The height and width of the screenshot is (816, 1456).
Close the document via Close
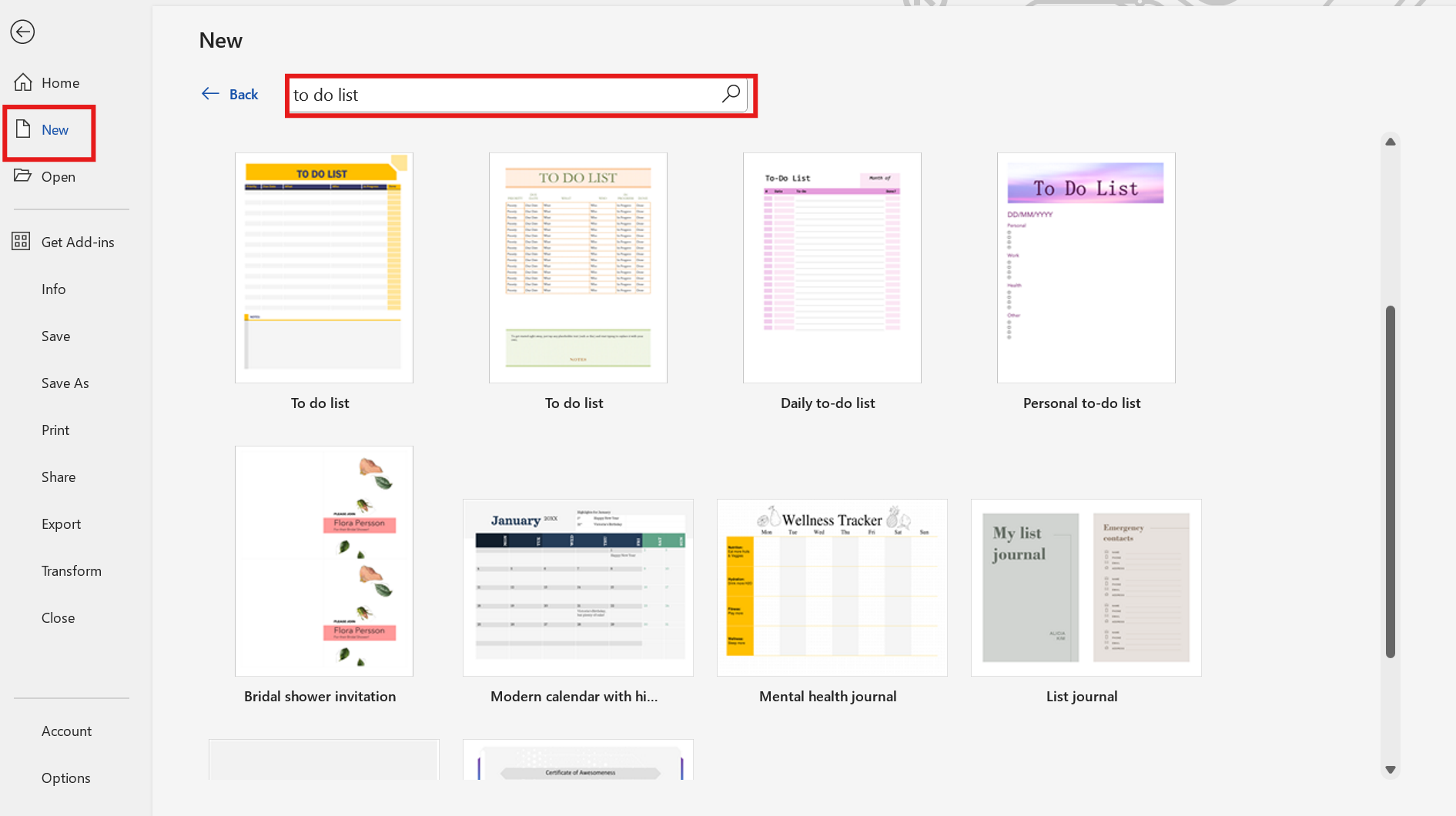[58, 617]
